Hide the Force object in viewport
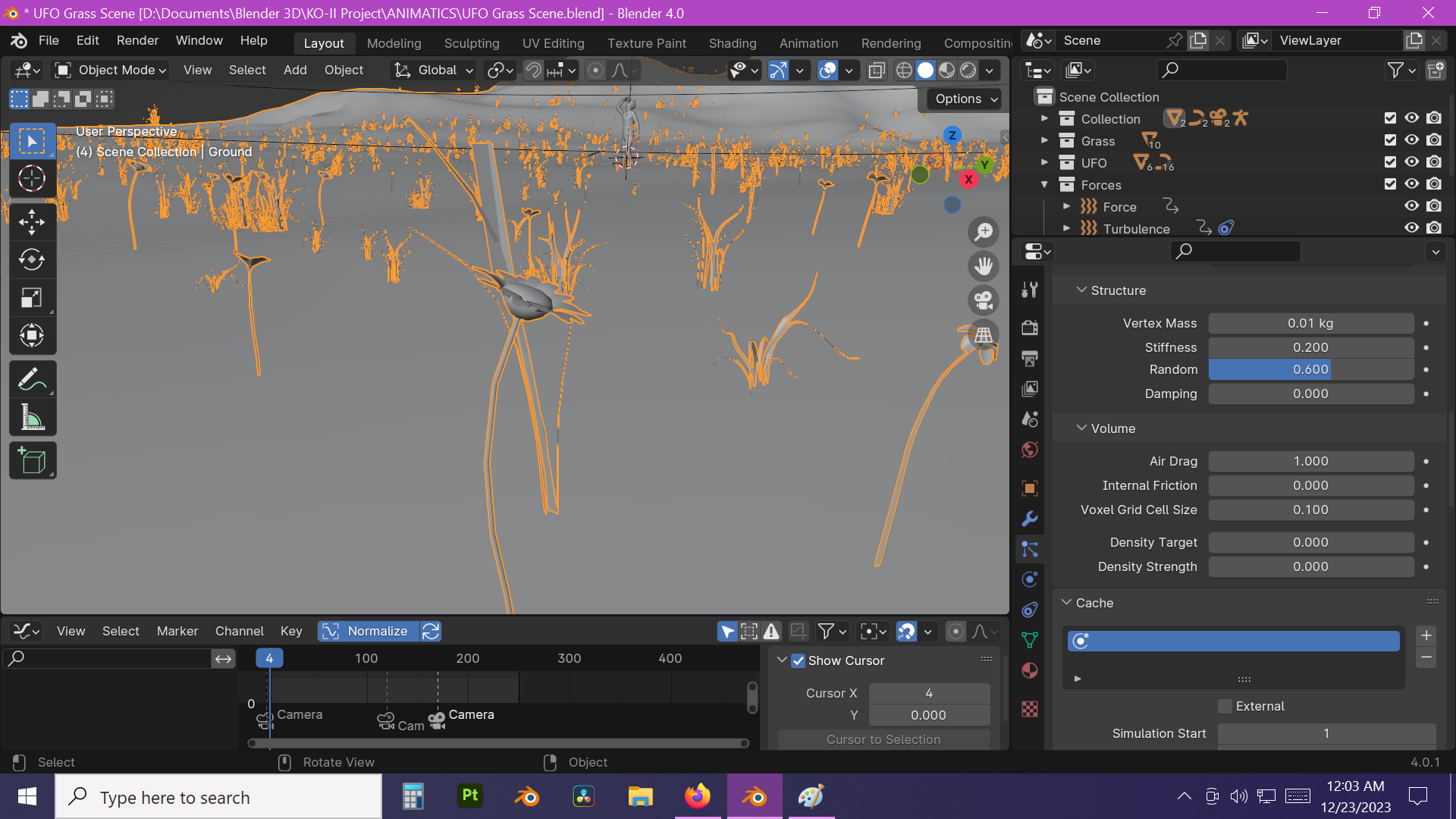This screenshot has width=1456, height=819. [1411, 206]
